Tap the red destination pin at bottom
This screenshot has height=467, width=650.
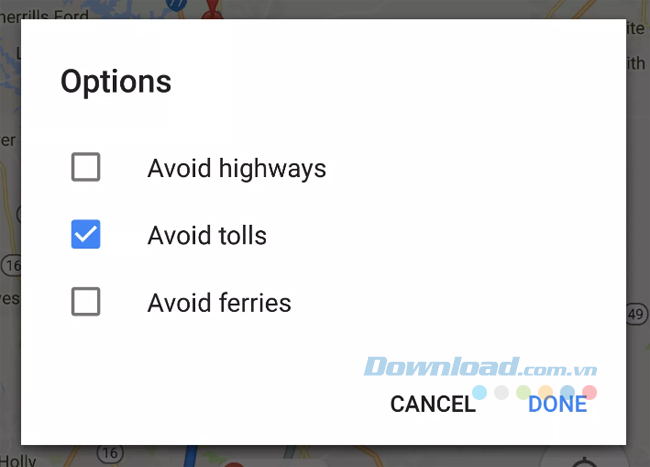tap(236, 463)
